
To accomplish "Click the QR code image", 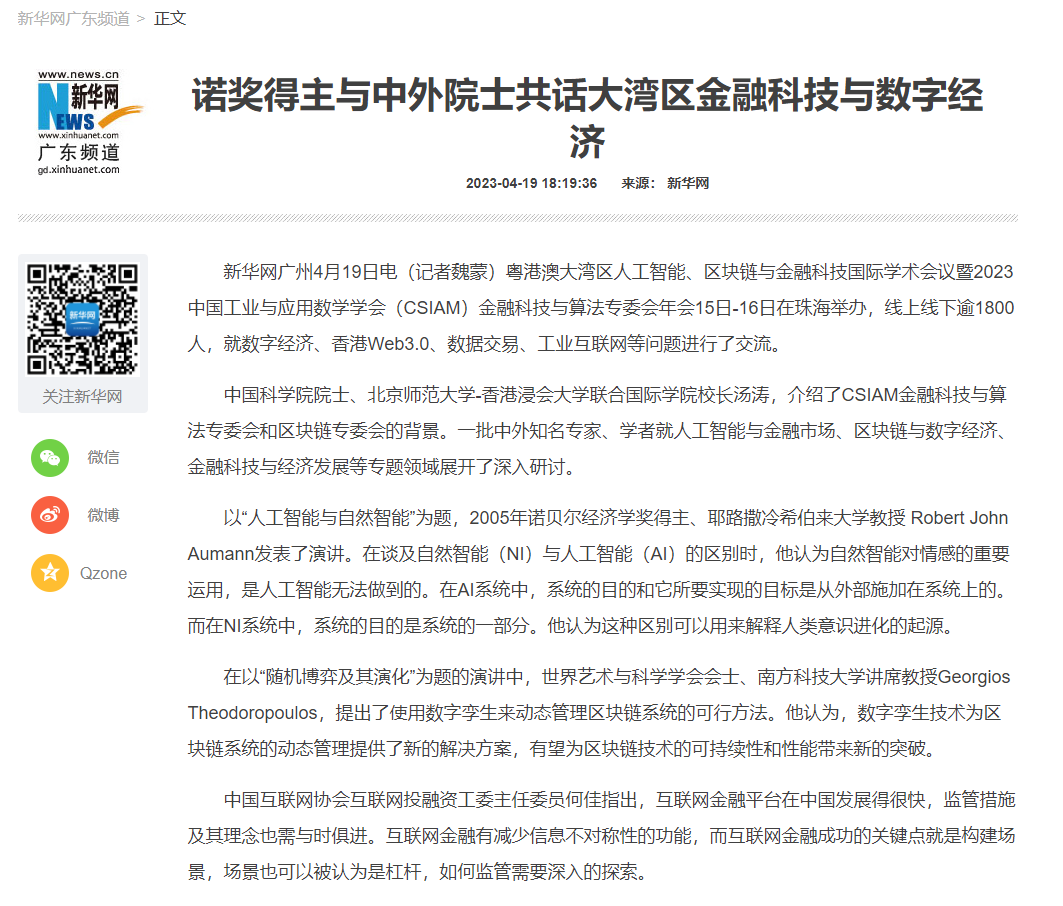I will (x=82, y=319).
